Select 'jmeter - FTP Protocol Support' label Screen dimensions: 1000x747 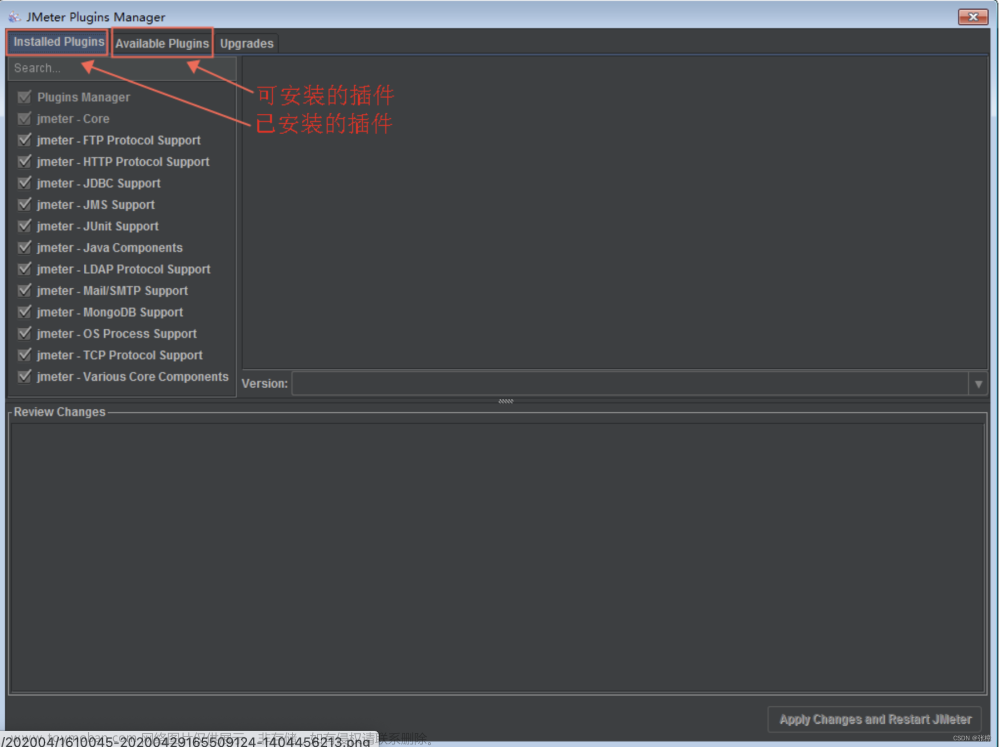(x=119, y=140)
